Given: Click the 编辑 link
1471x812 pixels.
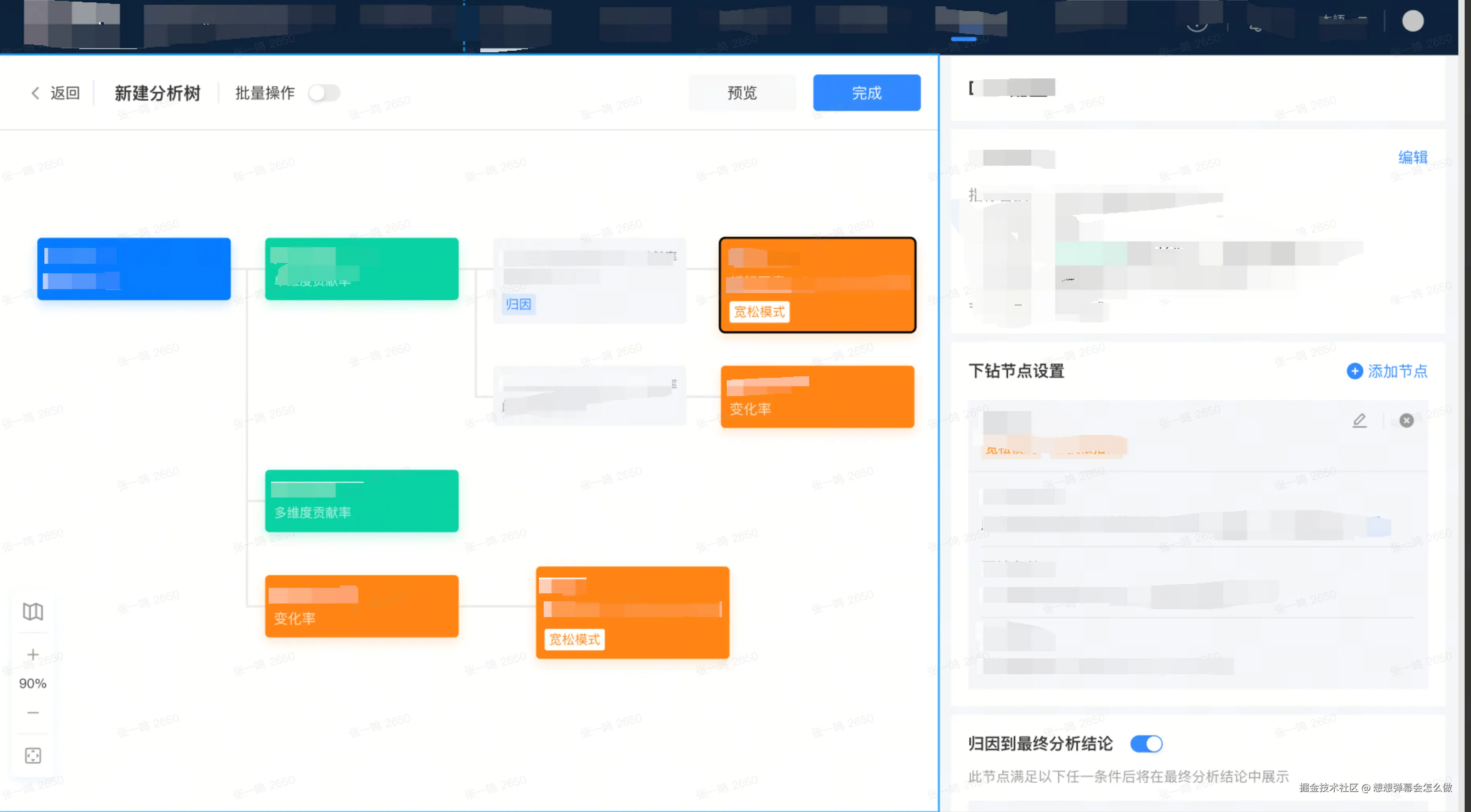Looking at the screenshot, I should tap(1413, 158).
